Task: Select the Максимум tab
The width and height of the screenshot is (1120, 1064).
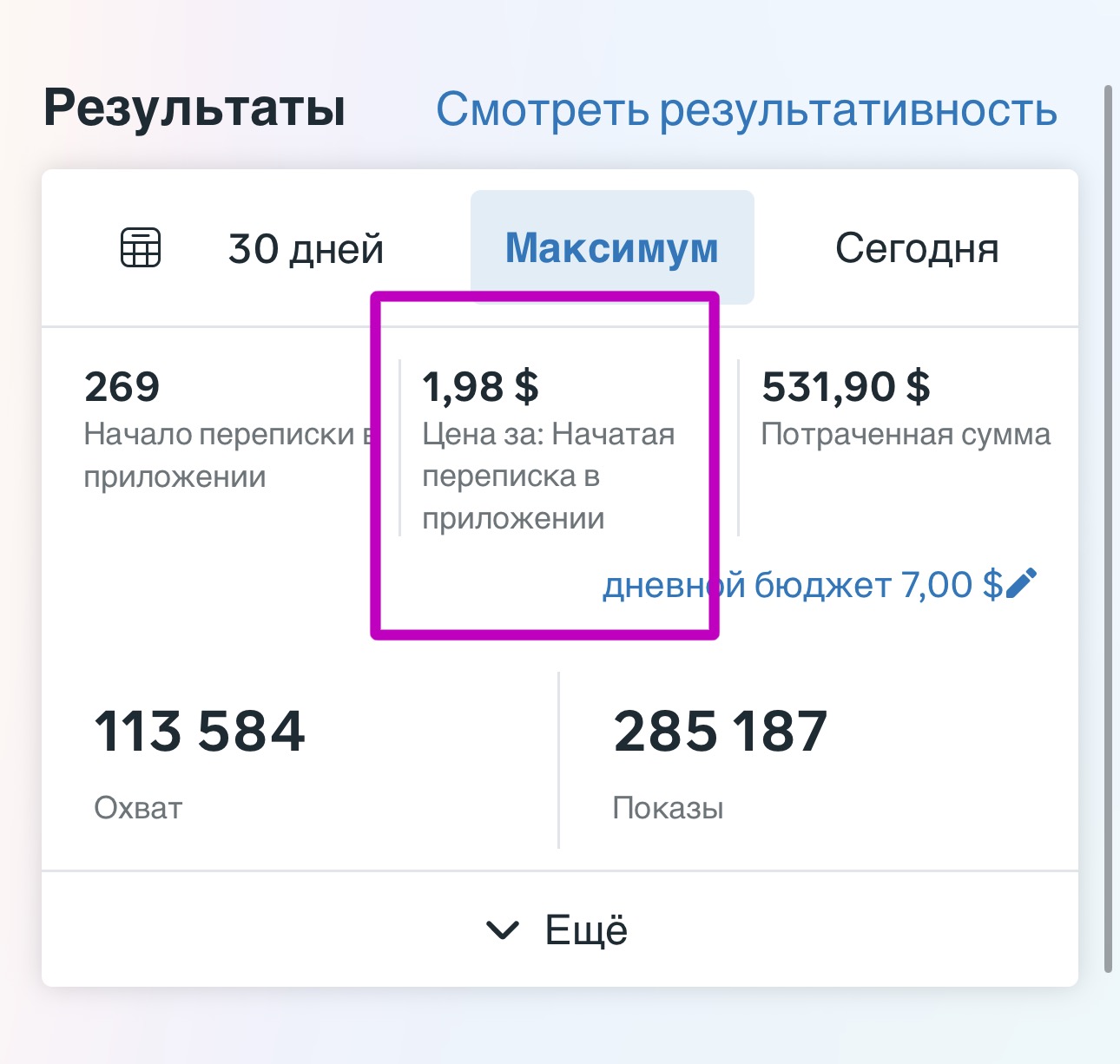Action: (x=612, y=247)
